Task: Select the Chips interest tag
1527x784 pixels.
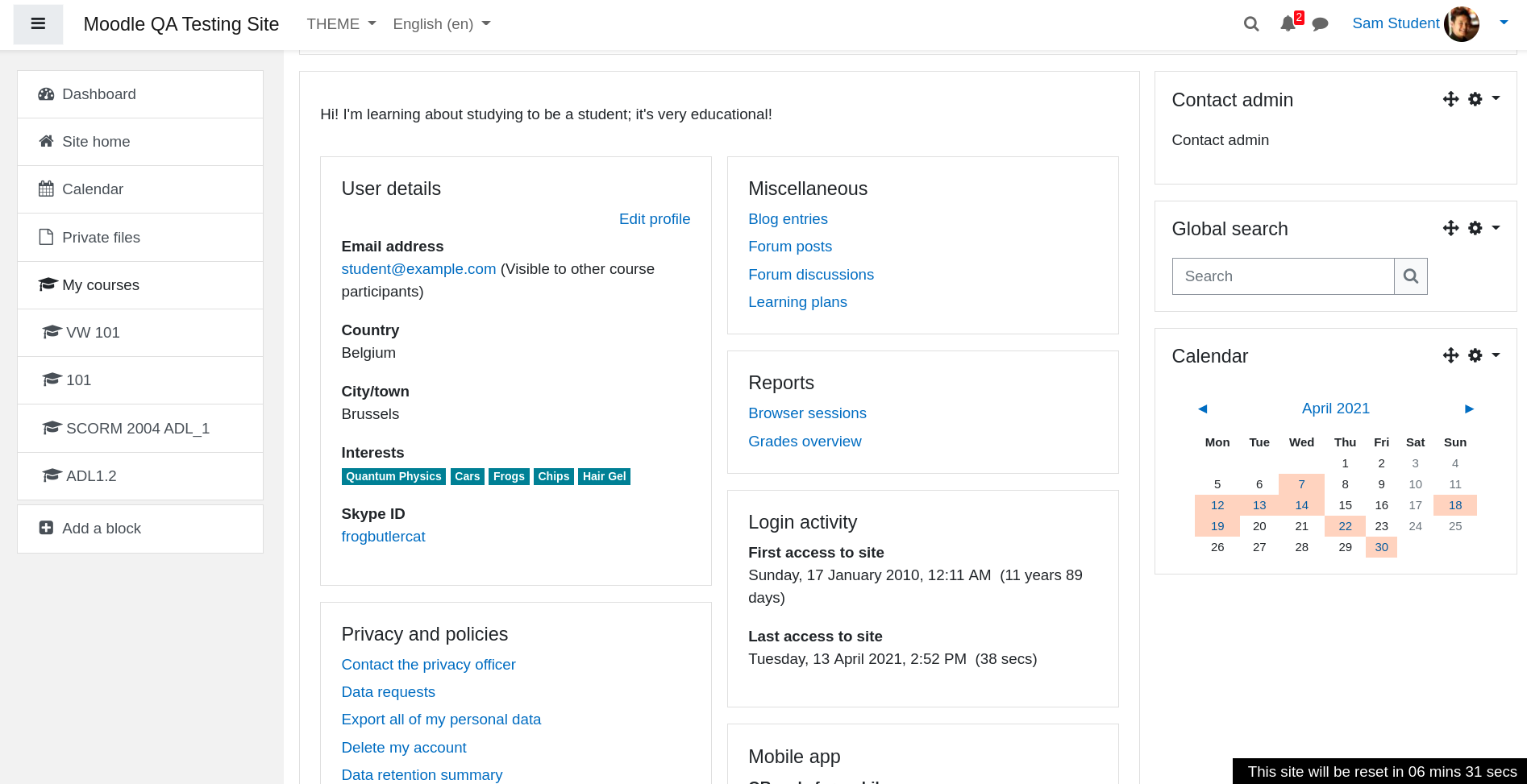Action: (x=554, y=476)
